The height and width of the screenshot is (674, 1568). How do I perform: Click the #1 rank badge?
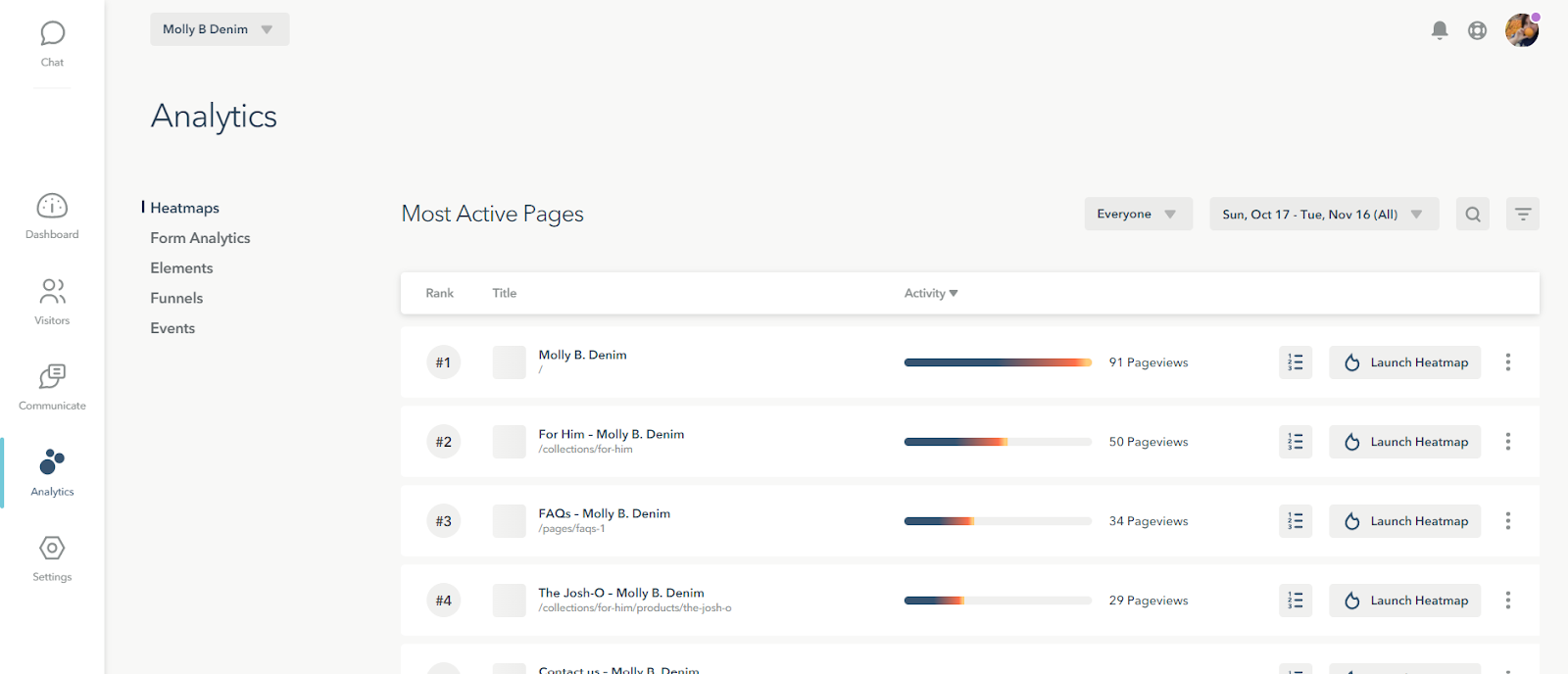coord(444,362)
